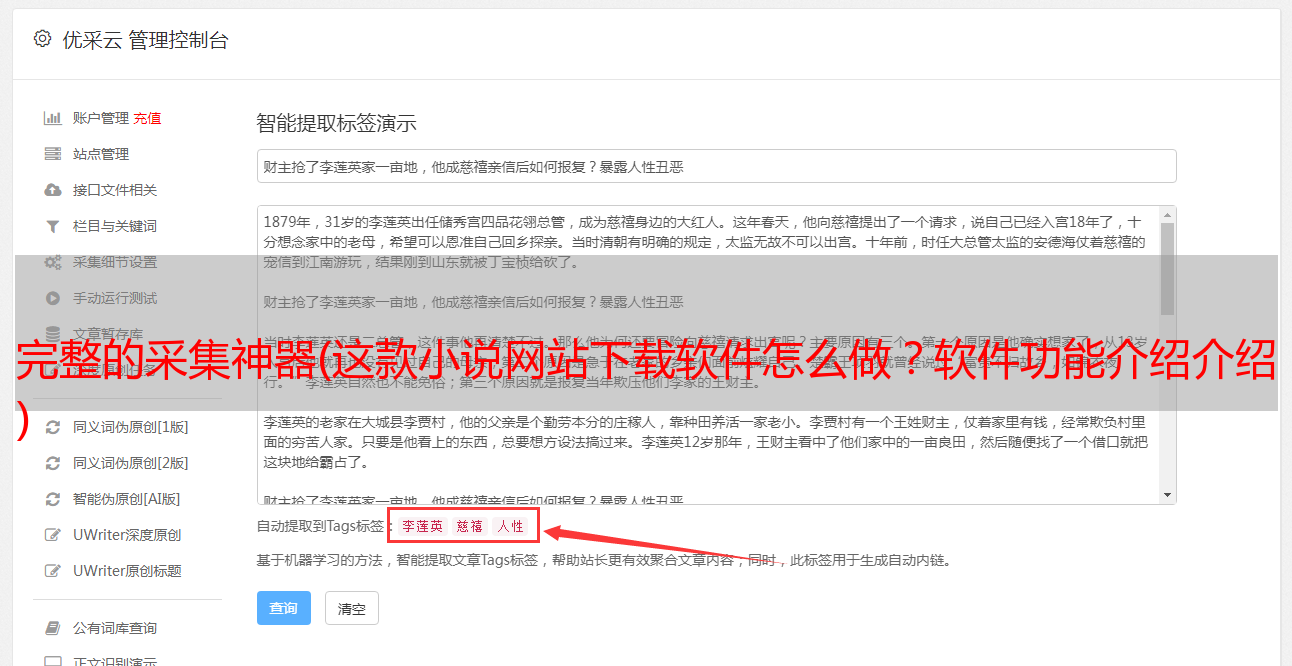1292x666 pixels.
Task: Click the text area scrollbar up arrow
Action: 1167,214
